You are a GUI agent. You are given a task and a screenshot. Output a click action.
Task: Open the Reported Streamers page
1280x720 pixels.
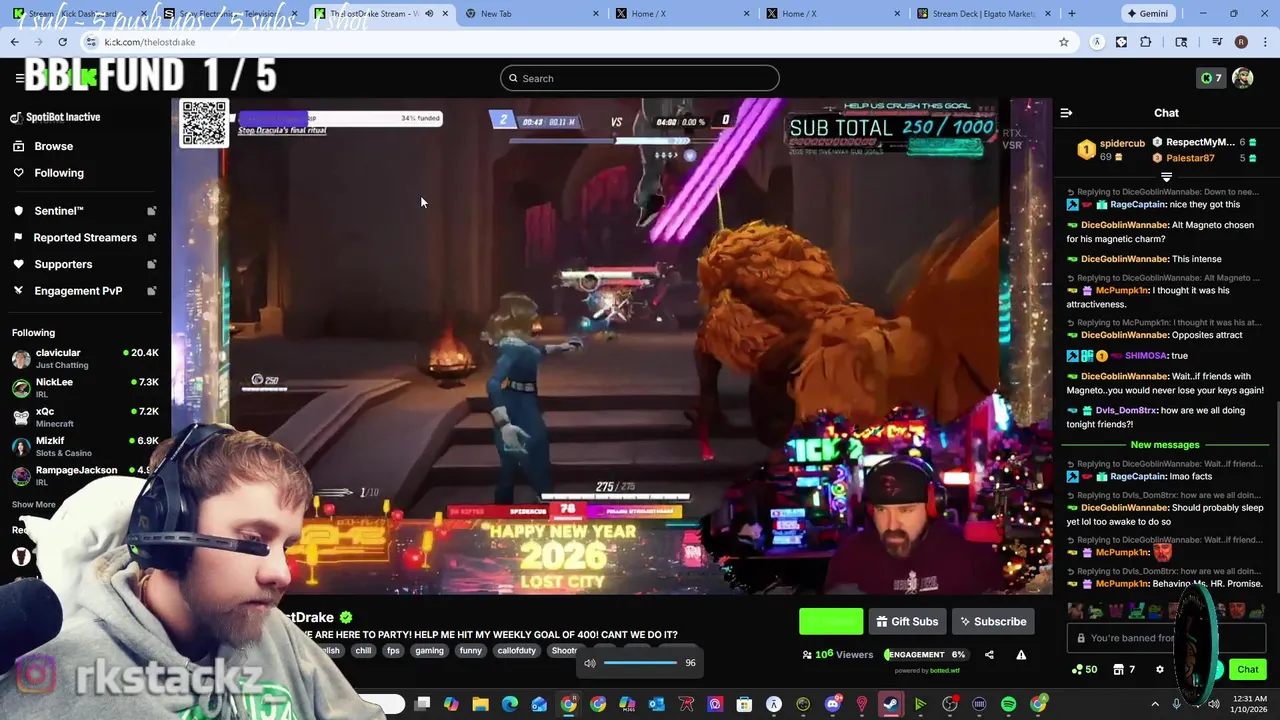click(85, 237)
